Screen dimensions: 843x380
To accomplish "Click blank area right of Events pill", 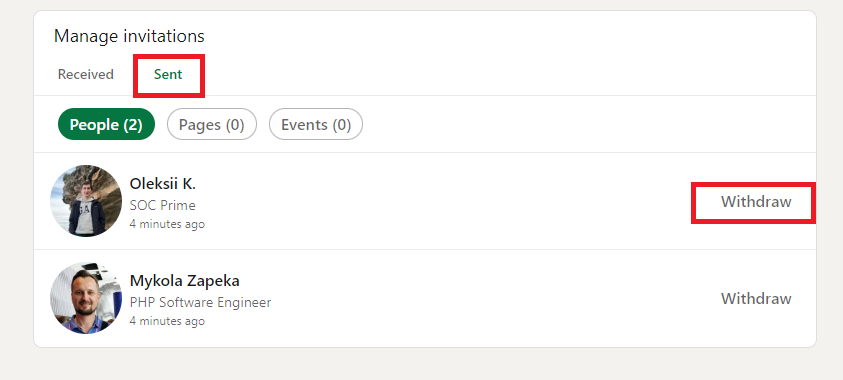I will pyautogui.click(x=586, y=124).
